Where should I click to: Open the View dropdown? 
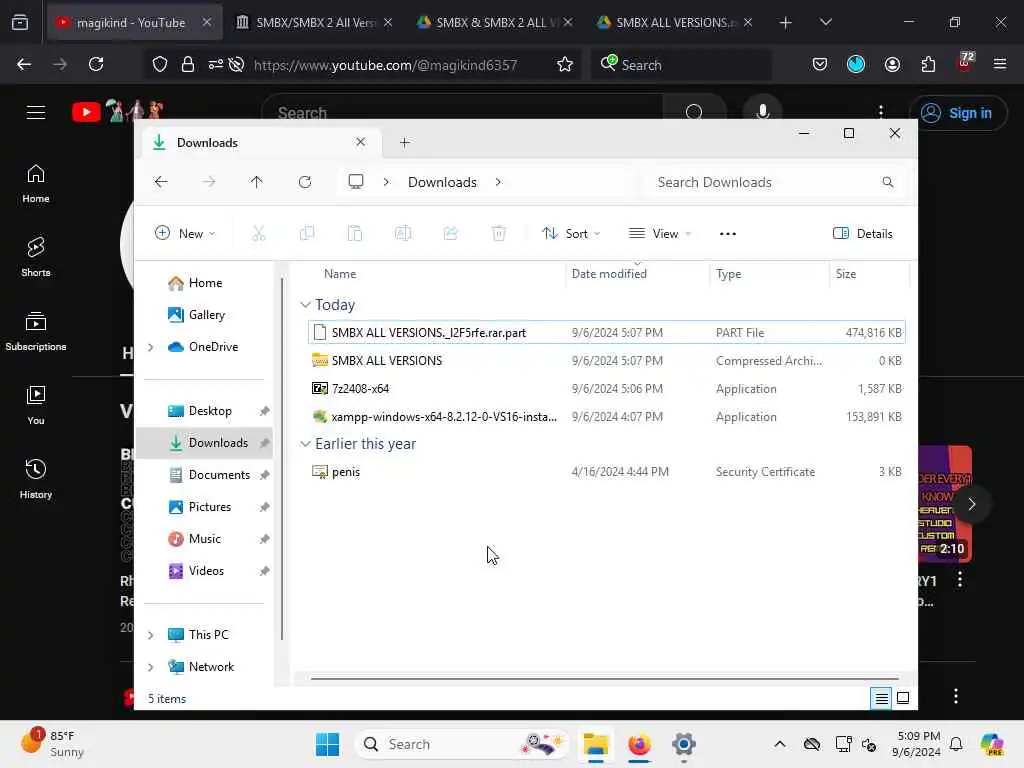click(x=660, y=234)
